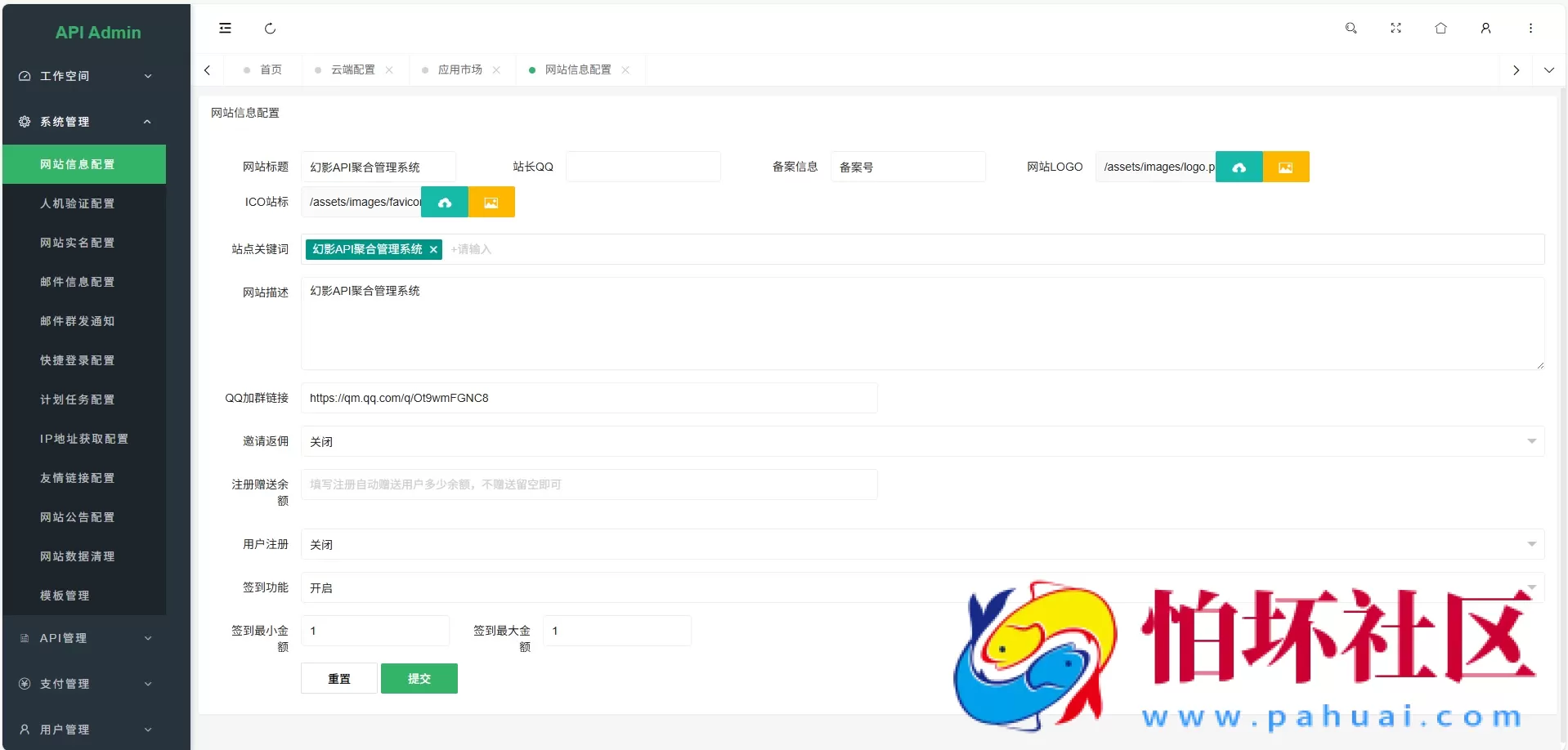1568x750 pixels.
Task: Upload a new 网站LOGO via the cloud icon
Action: 1239,167
